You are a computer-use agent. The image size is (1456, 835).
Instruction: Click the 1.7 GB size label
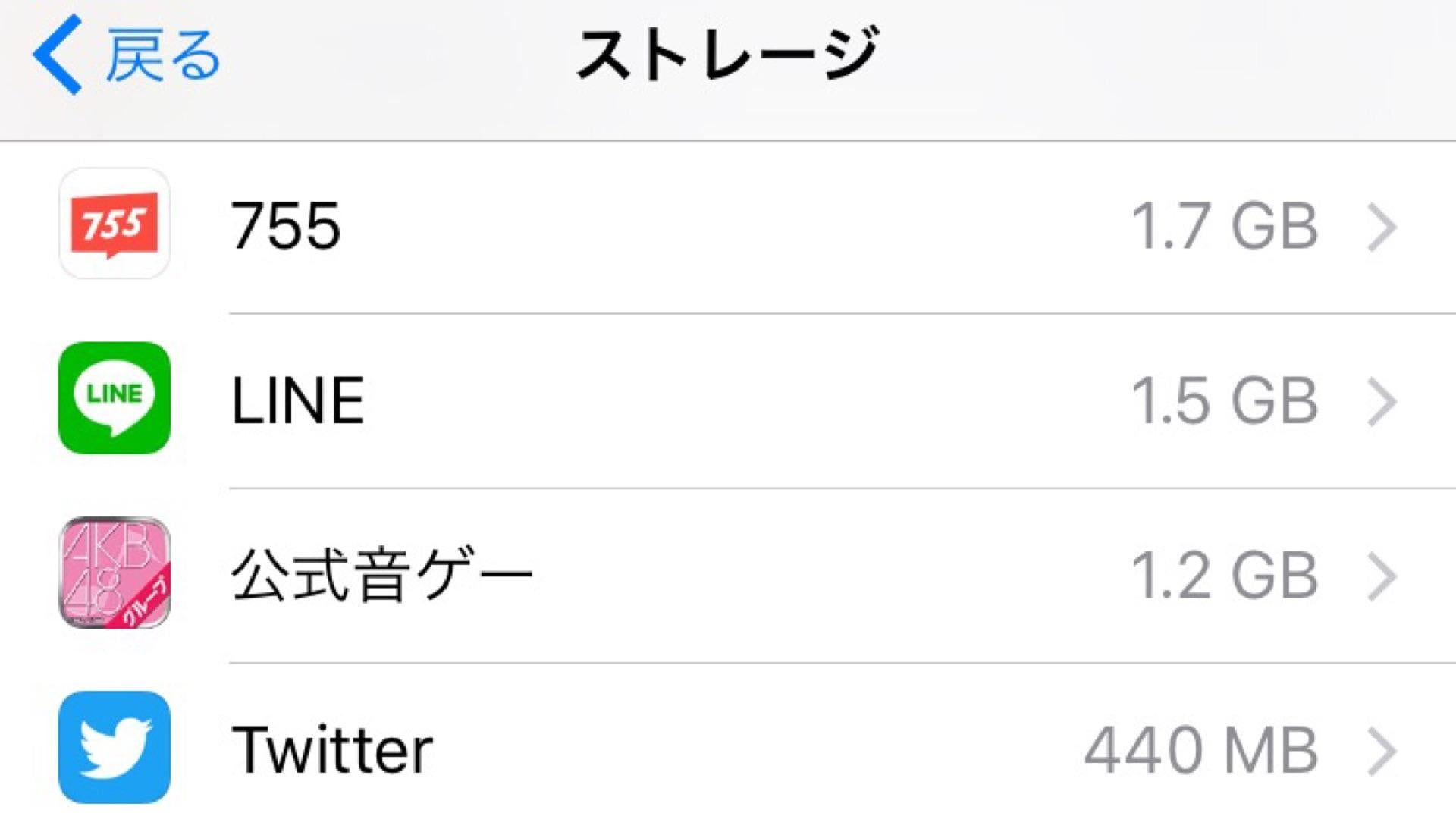[1224, 226]
